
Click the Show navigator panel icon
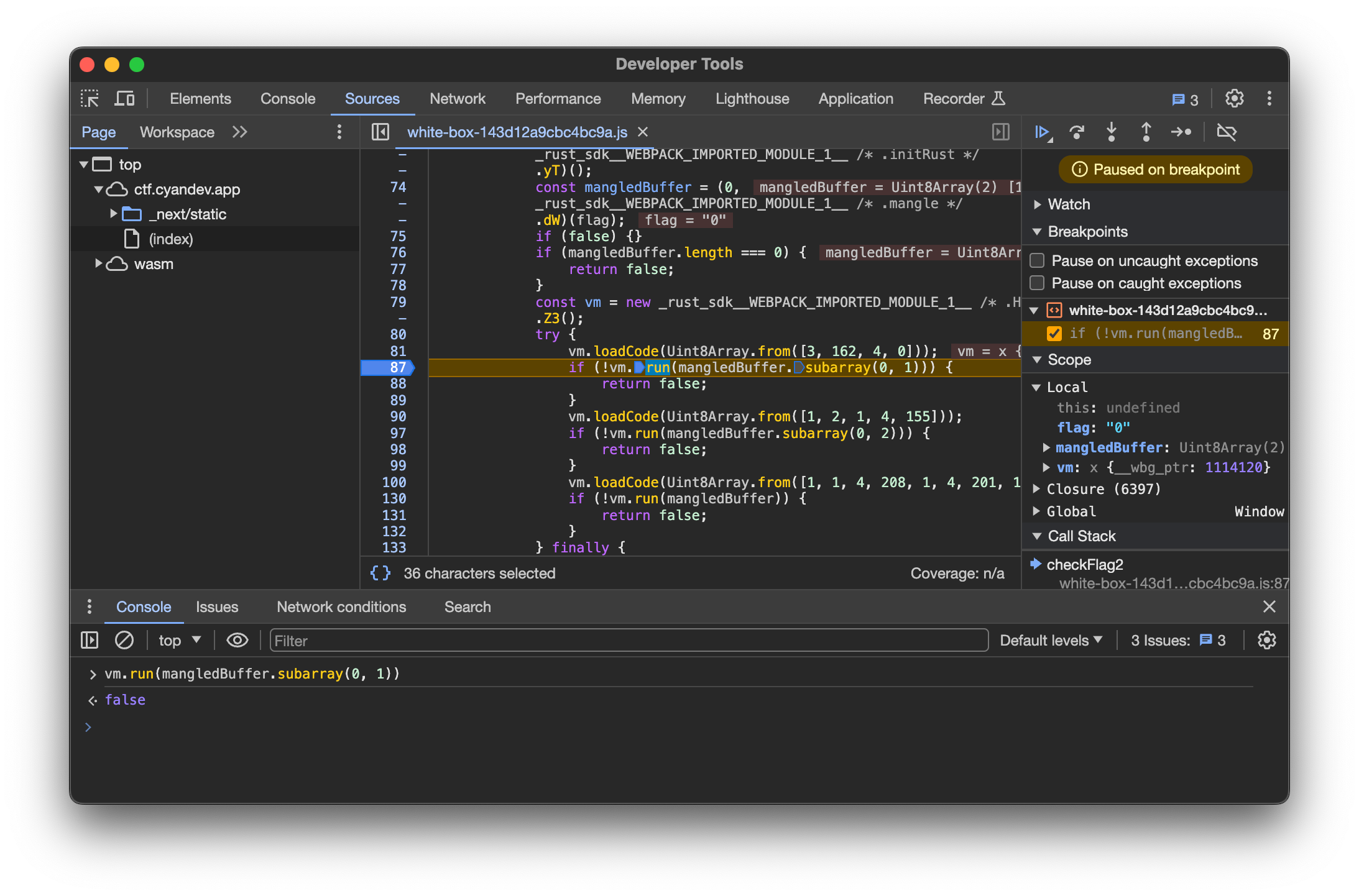380,131
